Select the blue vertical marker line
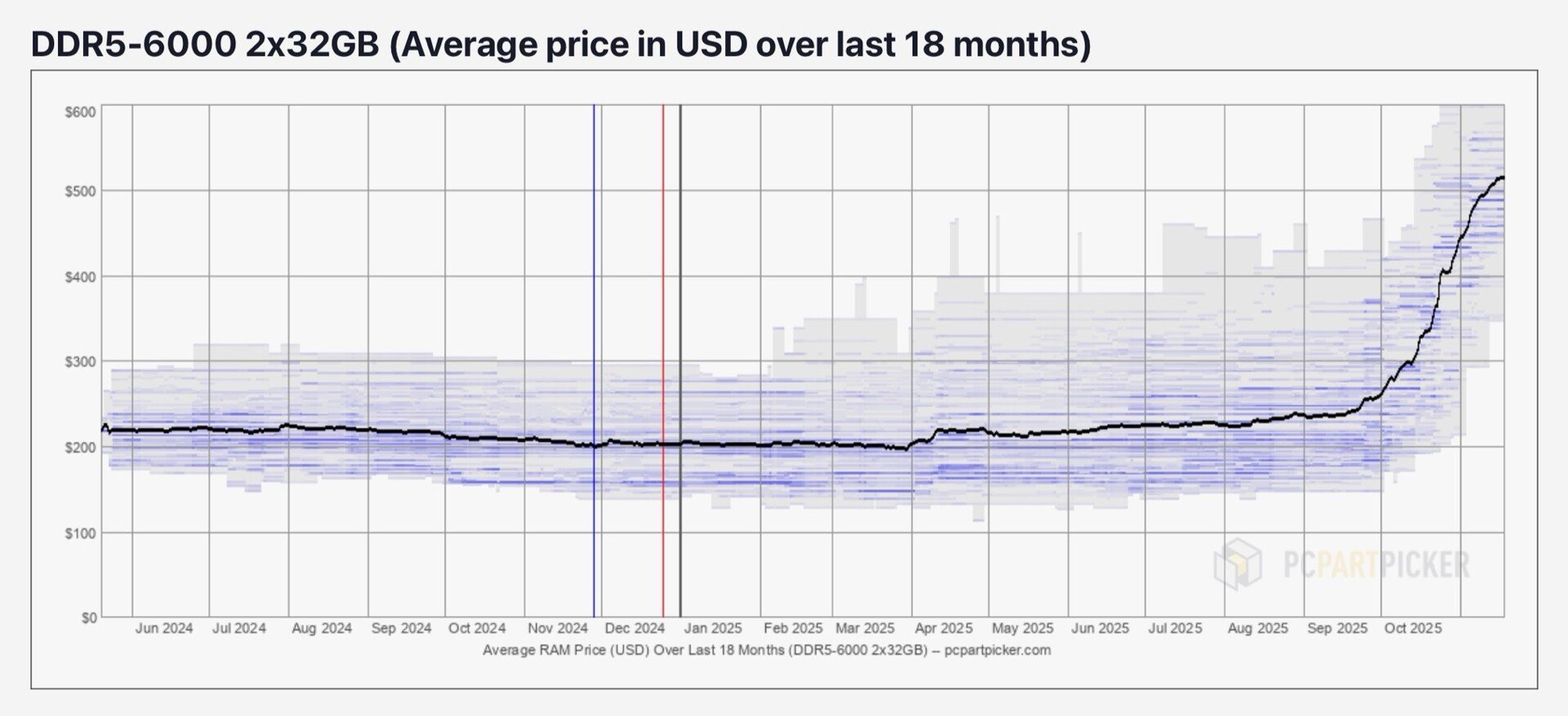Image resolution: width=1568 pixels, height=716 pixels. 594,359
